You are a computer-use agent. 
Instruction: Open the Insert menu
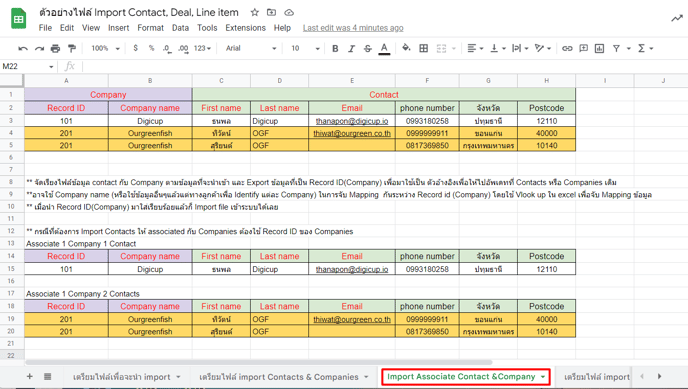[x=118, y=28]
